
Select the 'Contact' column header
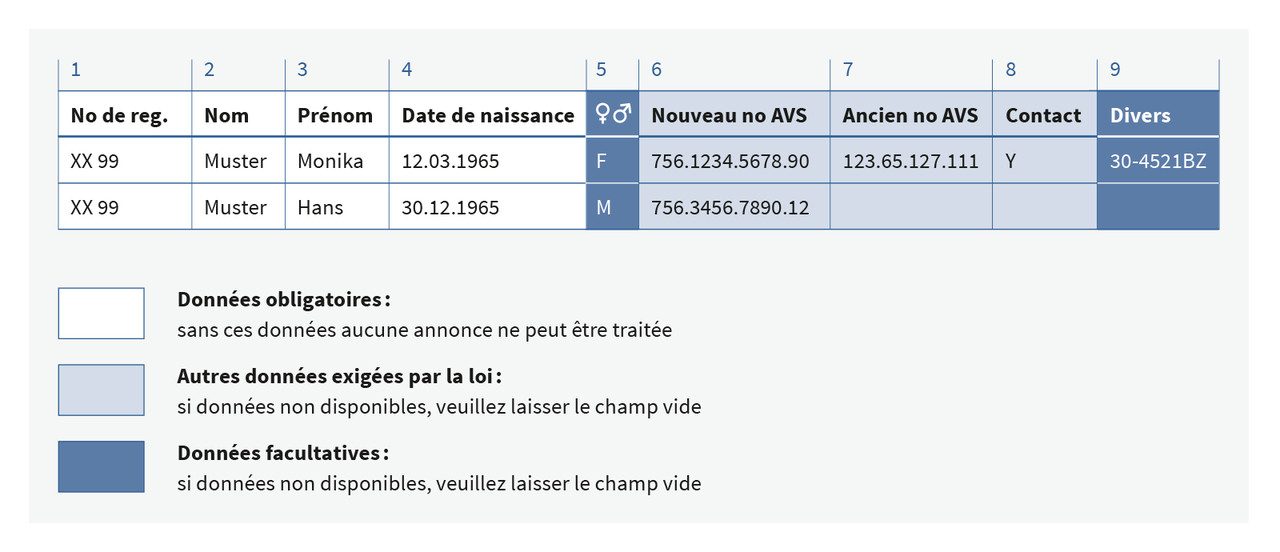tap(1043, 115)
